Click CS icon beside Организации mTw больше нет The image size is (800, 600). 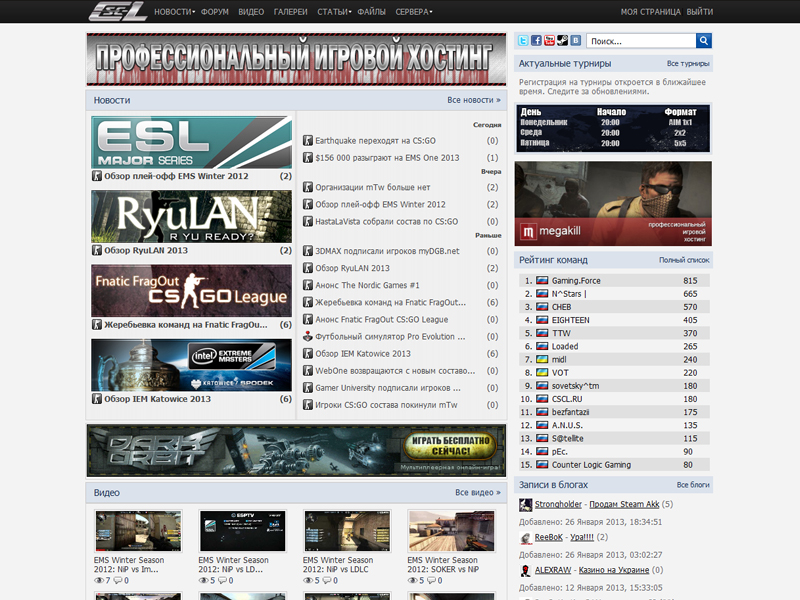(308, 187)
